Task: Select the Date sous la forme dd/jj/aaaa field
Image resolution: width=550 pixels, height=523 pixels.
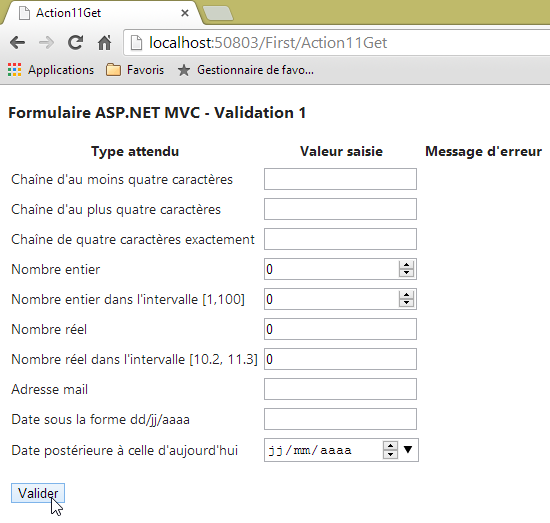Action: click(x=340, y=419)
